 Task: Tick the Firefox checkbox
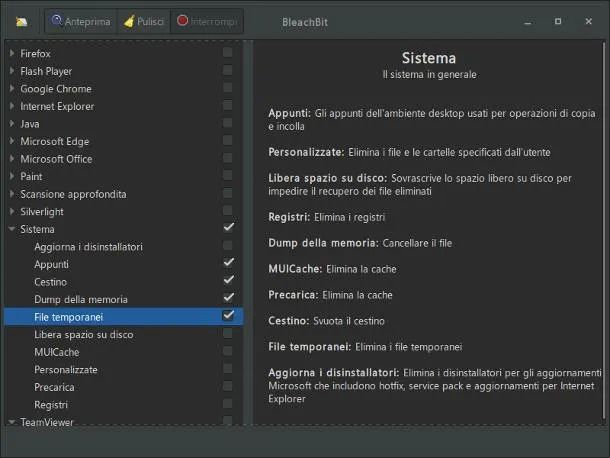[x=228, y=53]
